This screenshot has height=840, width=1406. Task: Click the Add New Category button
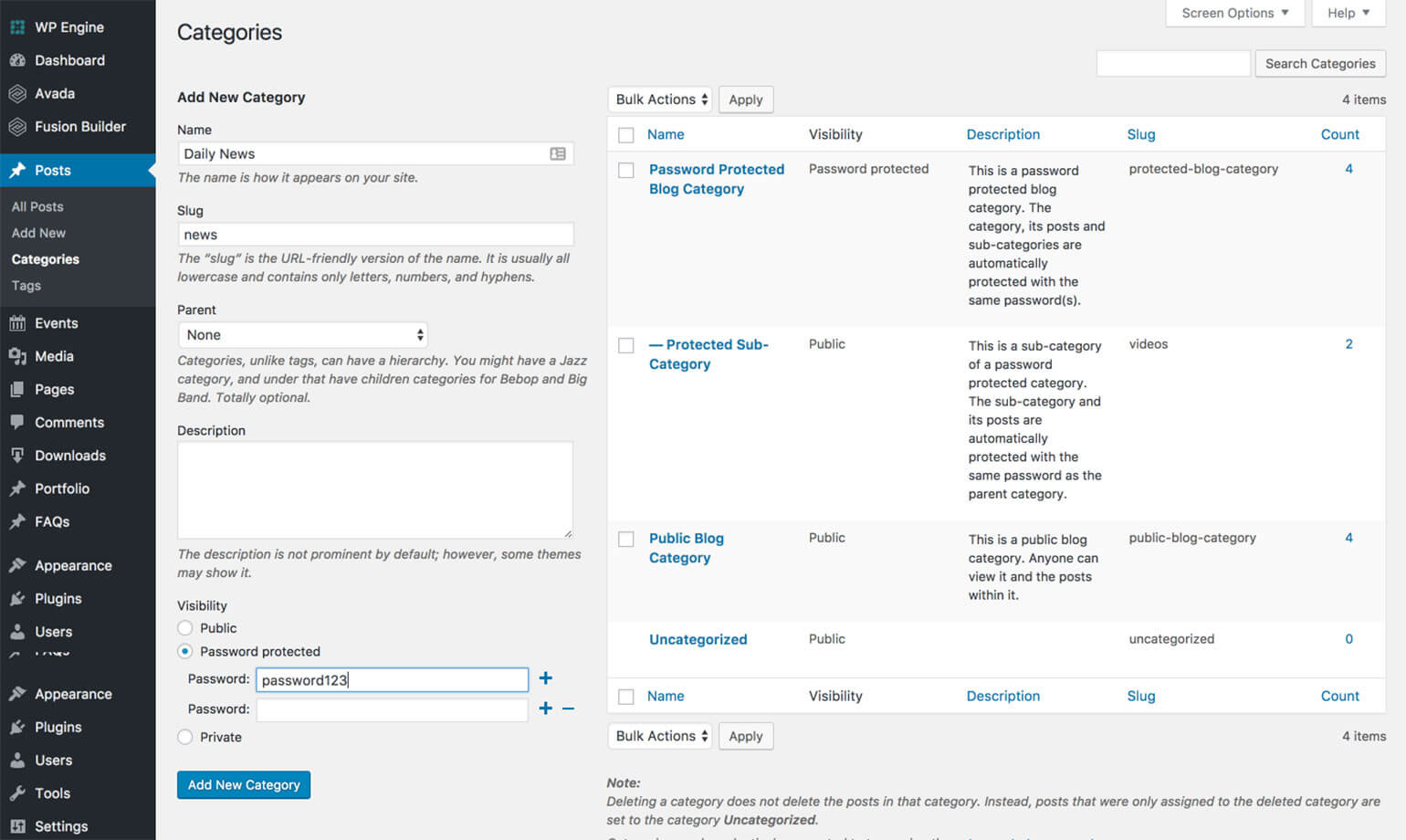(x=244, y=785)
